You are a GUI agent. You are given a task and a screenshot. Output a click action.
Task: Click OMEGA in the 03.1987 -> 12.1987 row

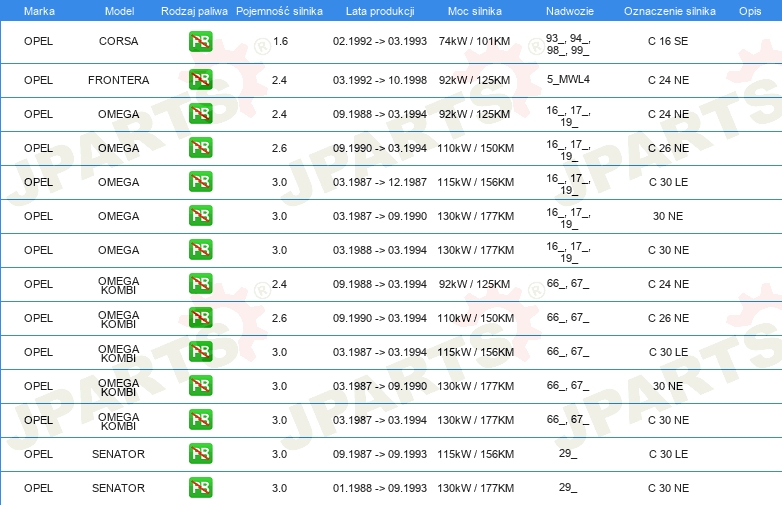tap(118, 182)
